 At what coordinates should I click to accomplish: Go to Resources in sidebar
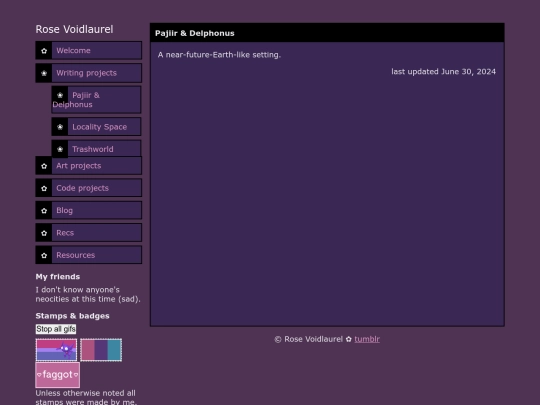(x=89, y=255)
